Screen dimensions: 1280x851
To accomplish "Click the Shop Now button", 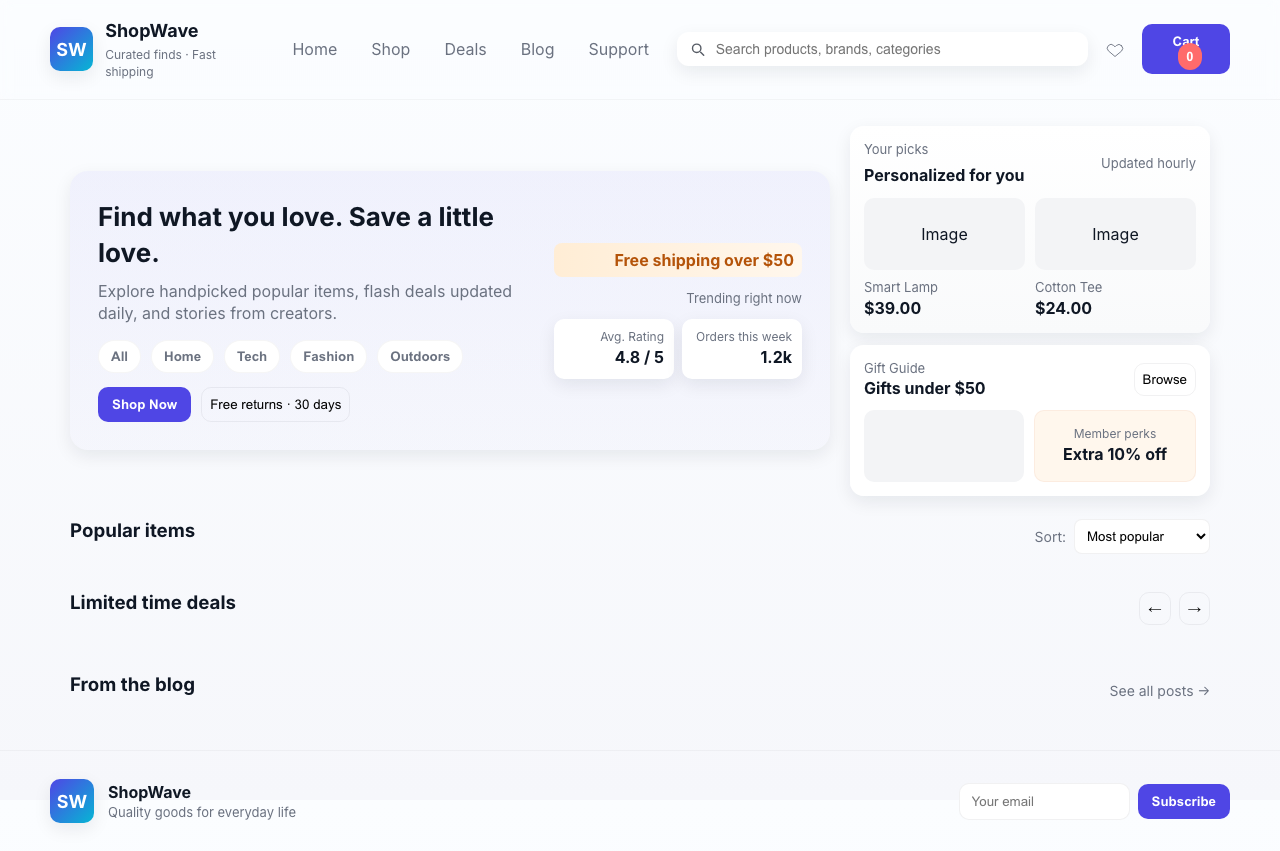I will coord(144,404).
